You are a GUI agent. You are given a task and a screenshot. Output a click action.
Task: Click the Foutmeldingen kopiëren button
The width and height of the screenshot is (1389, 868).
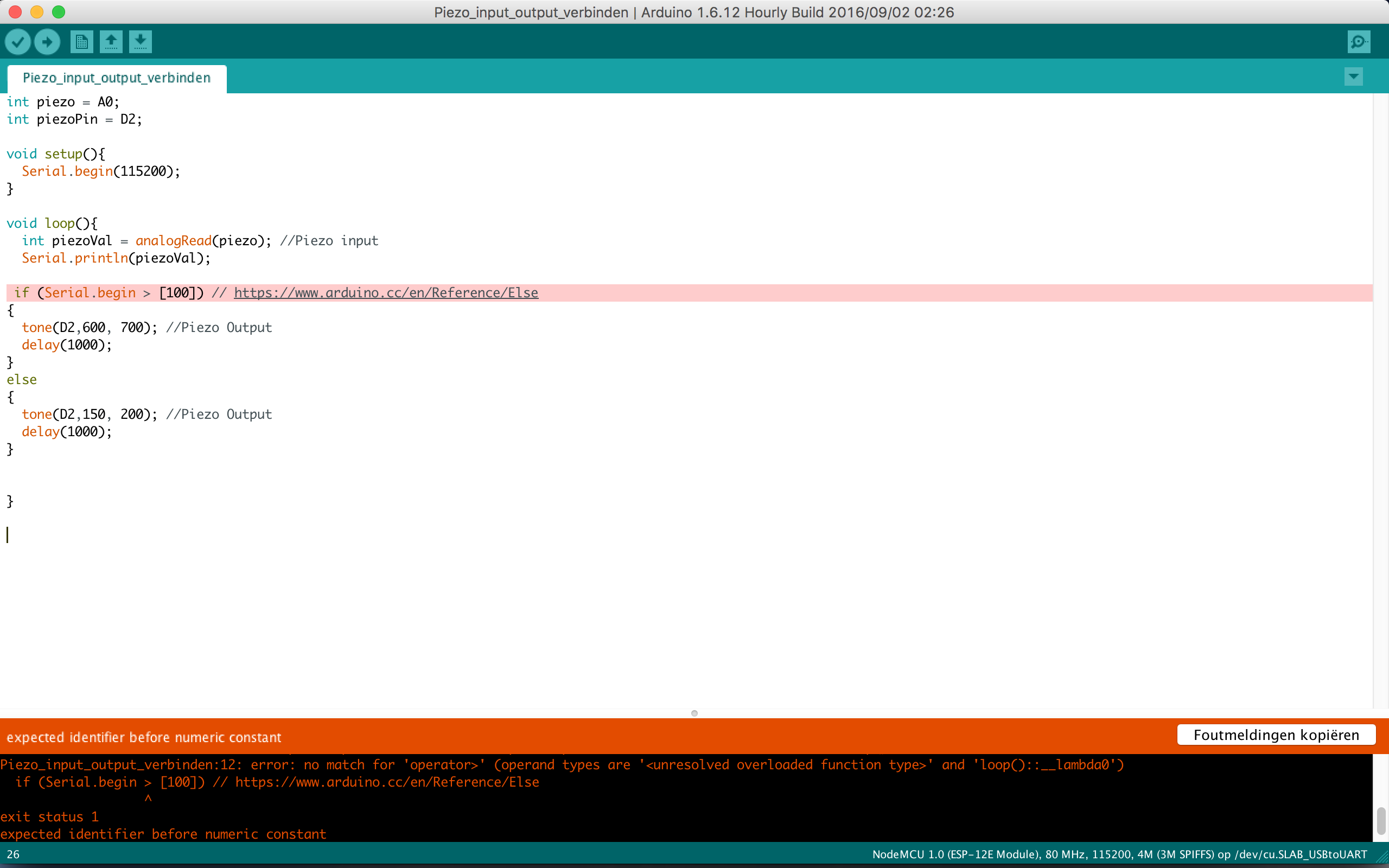click(x=1276, y=735)
